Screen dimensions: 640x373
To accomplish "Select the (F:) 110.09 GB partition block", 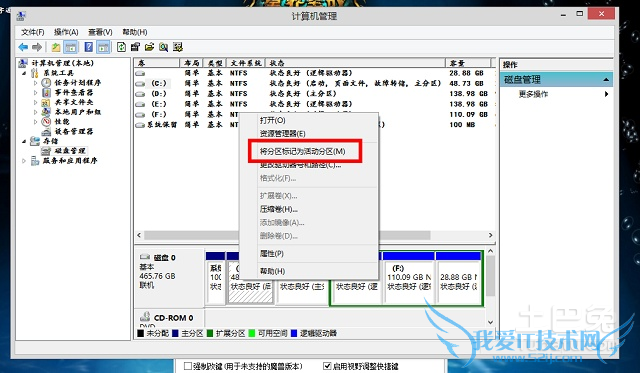I will tap(409, 278).
